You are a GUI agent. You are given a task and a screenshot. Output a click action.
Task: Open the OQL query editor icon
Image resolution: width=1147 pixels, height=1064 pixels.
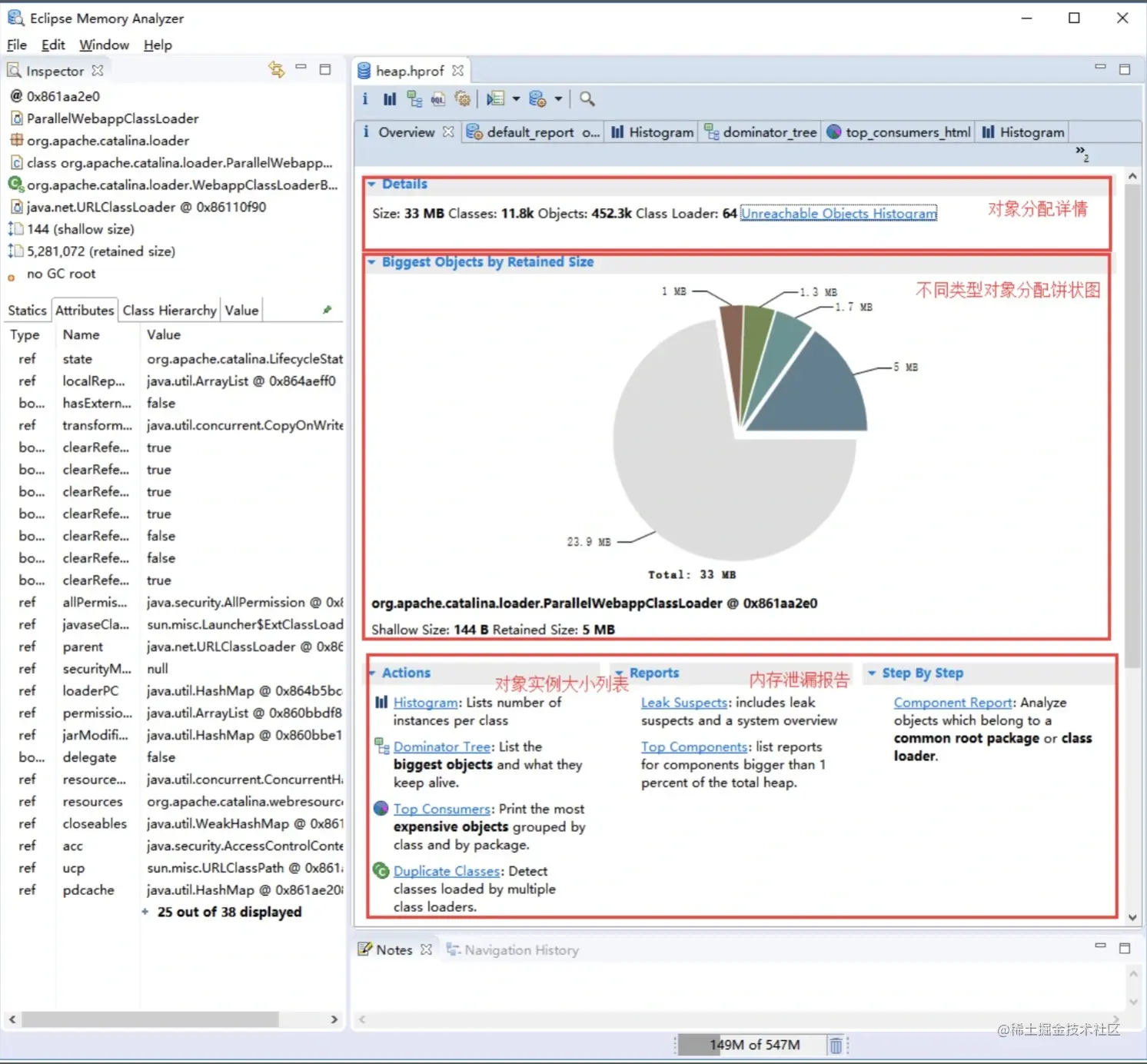[438, 98]
